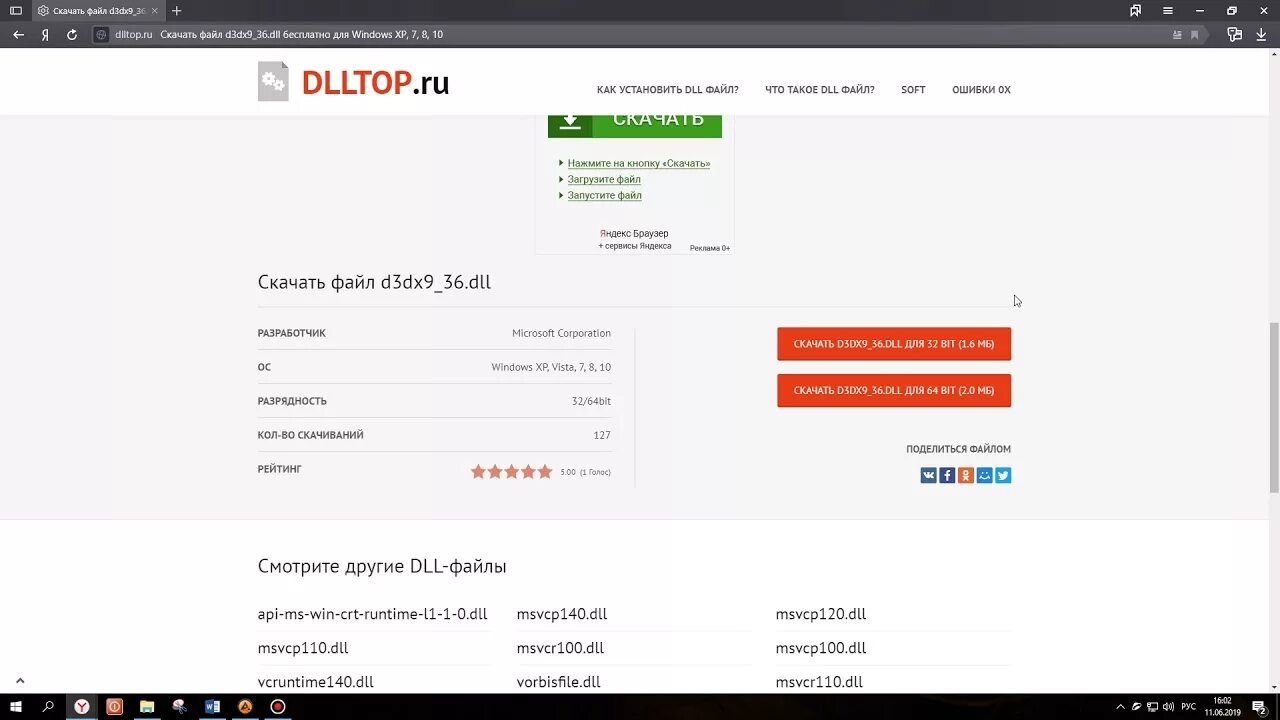The image size is (1280, 720).
Task: Share file via Odnoklassniki icon
Action: pos(966,476)
